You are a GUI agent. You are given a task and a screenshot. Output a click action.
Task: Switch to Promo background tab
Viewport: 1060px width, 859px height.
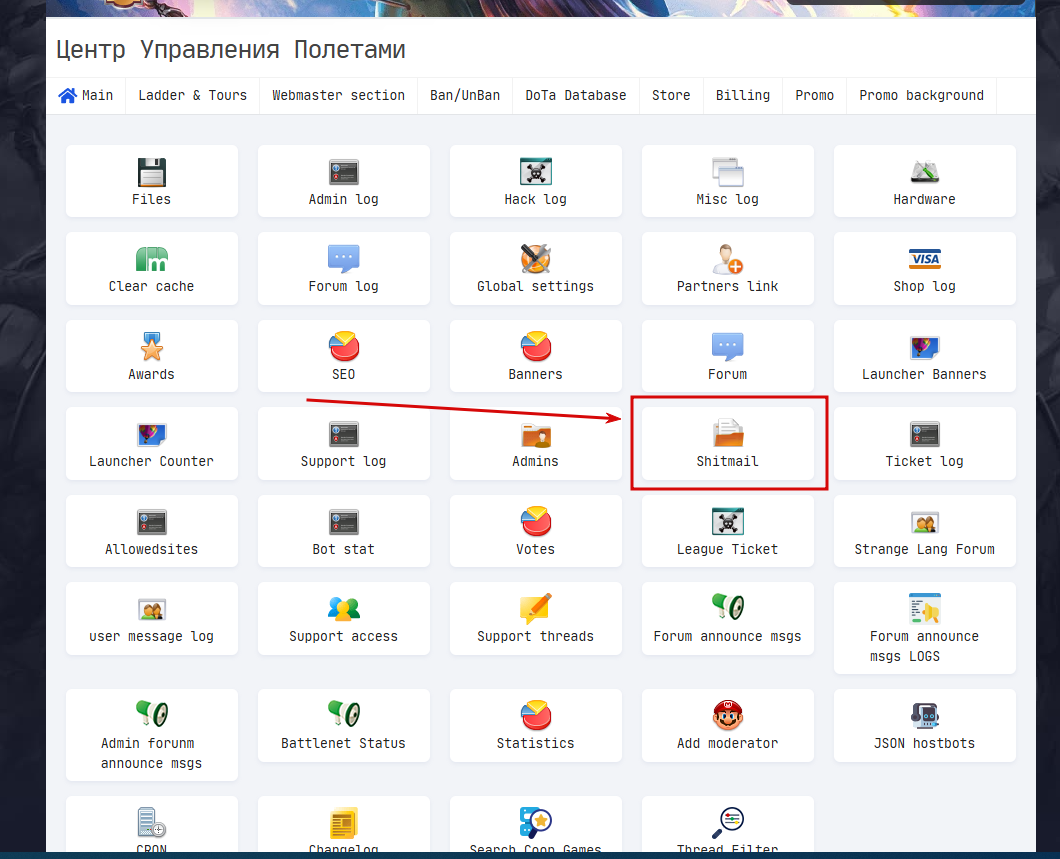point(921,96)
